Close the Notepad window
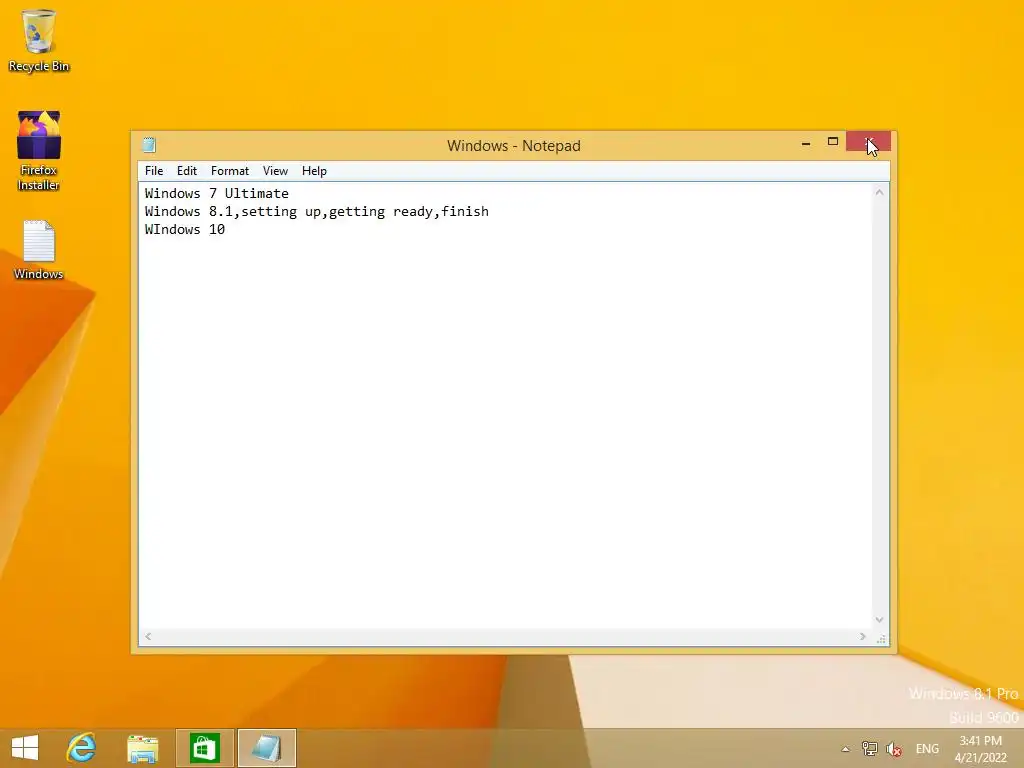This screenshot has width=1024, height=768. click(x=869, y=142)
